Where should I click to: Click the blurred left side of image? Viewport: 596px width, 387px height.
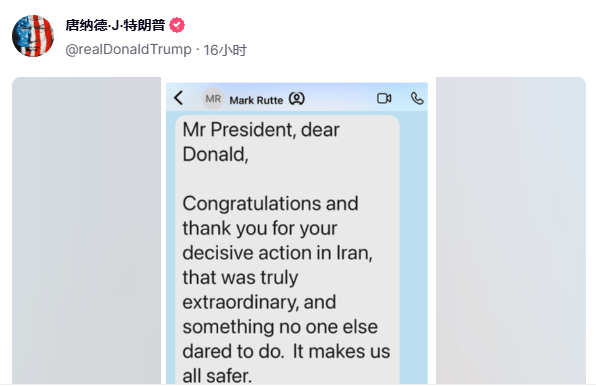[x=86, y=230]
